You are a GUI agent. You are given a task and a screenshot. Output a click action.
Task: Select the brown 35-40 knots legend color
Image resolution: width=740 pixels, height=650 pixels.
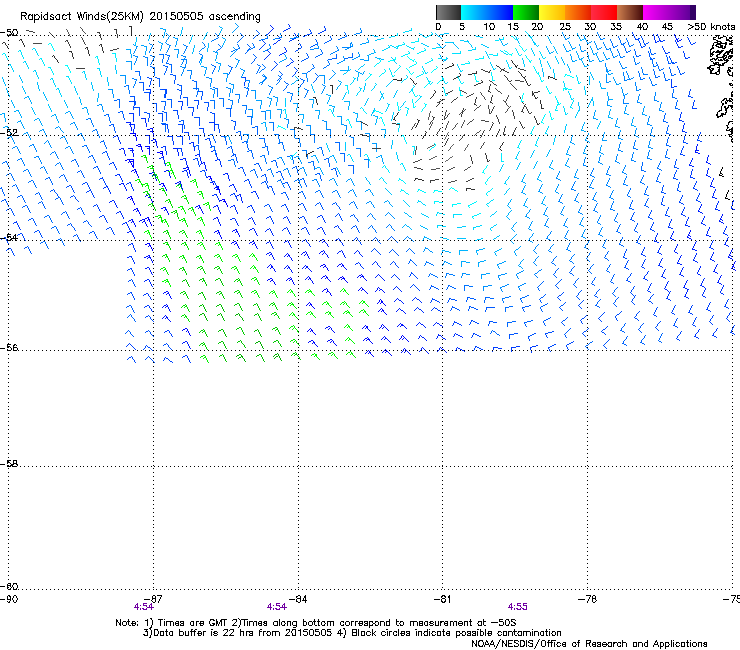point(630,12)
